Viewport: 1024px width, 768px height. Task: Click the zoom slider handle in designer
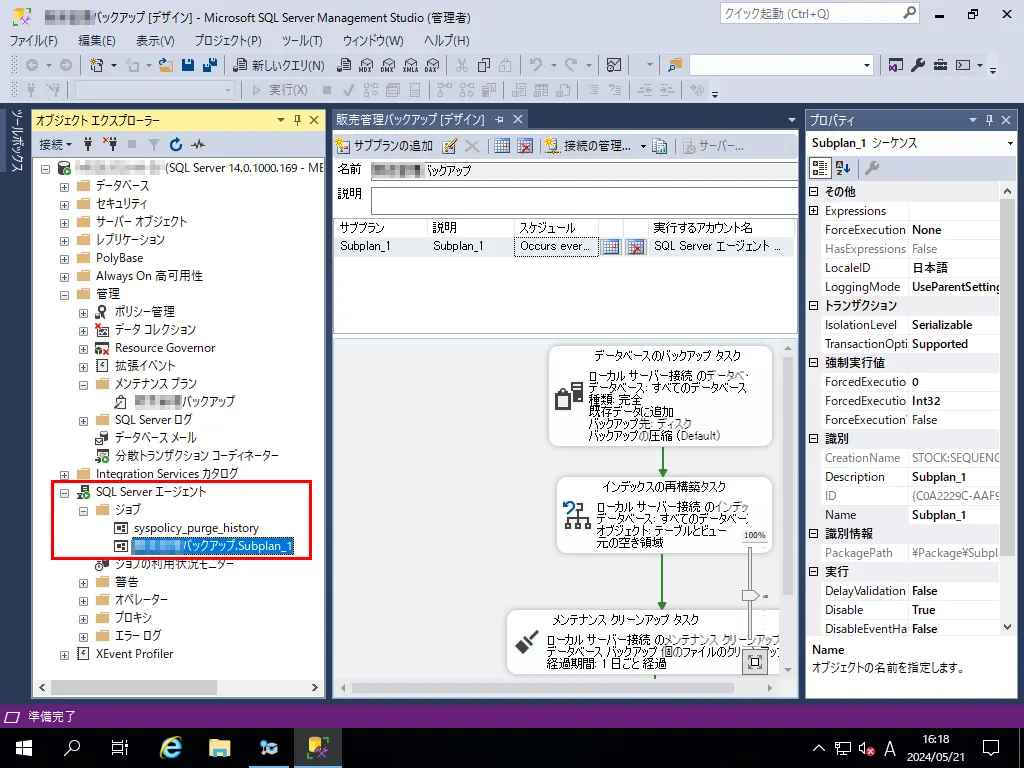coord(750,595)
